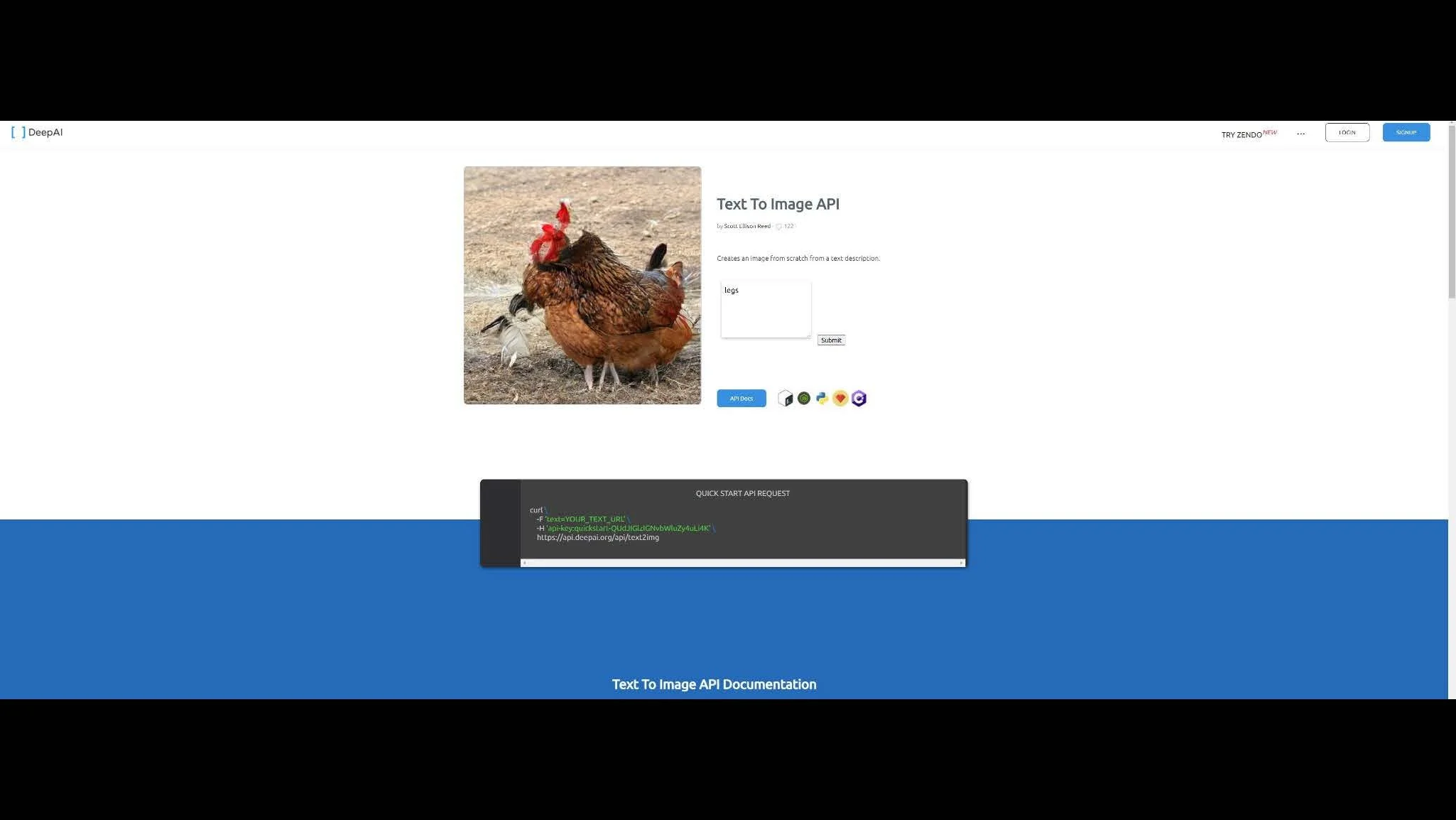Viewport: 1456px width, 820px height.
Task: Open the blue API Docs button
Action: coord(741,399)
